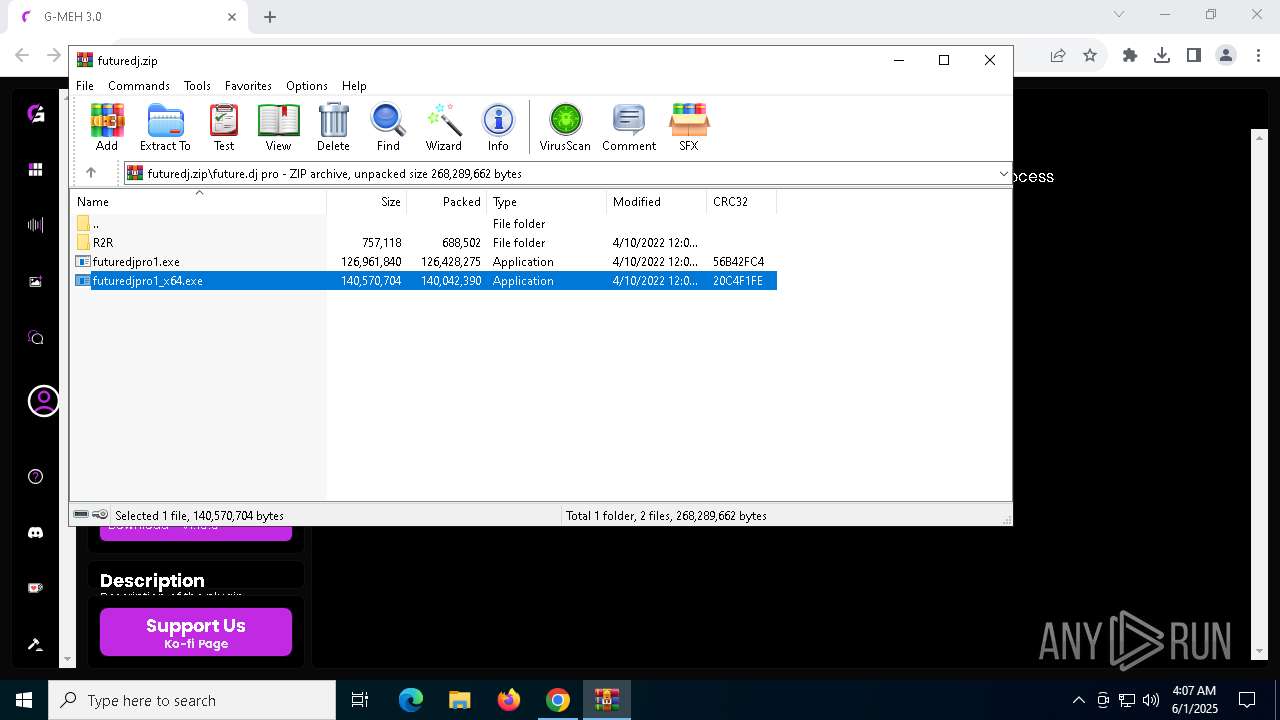Open the Options menu

(307, 86)
